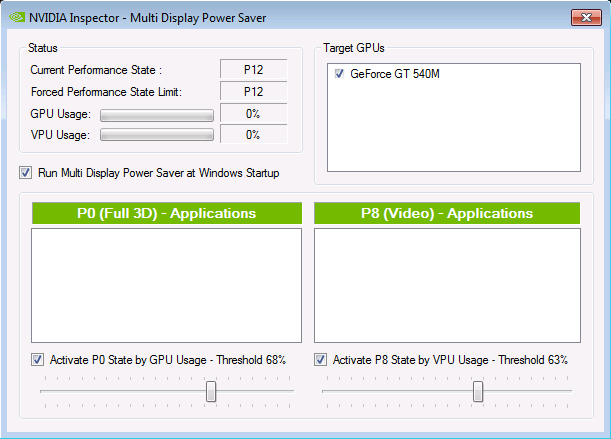The width and height of the screenshot is (611, 439).
Task: Click the P0 (Full 3D) - Applications header
Action: coord(167,213)
